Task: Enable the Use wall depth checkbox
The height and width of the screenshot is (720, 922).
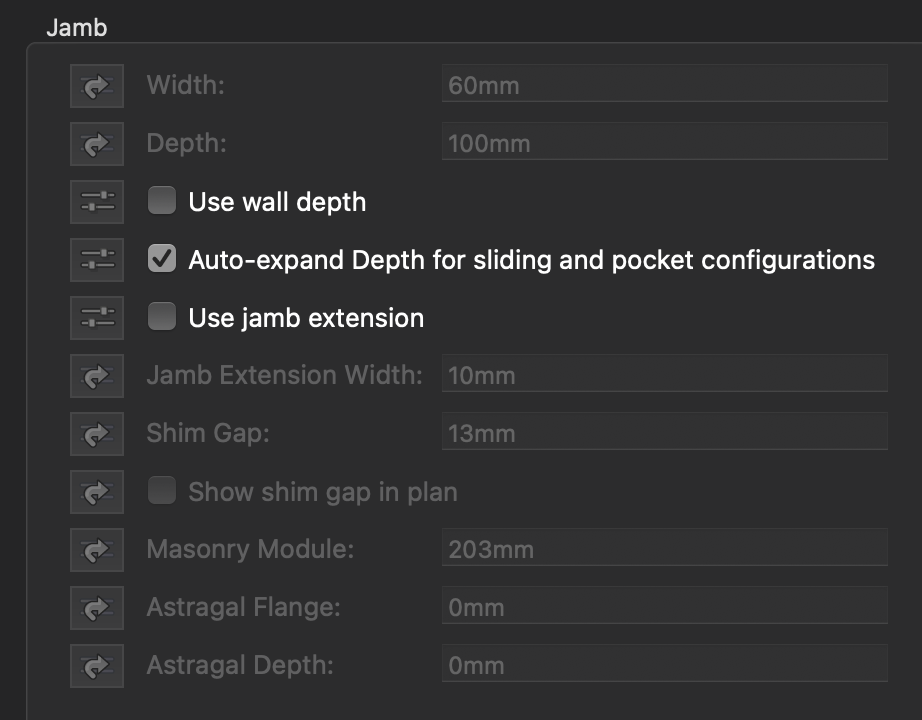Action: pyautogui.click(x=160, y=201)
